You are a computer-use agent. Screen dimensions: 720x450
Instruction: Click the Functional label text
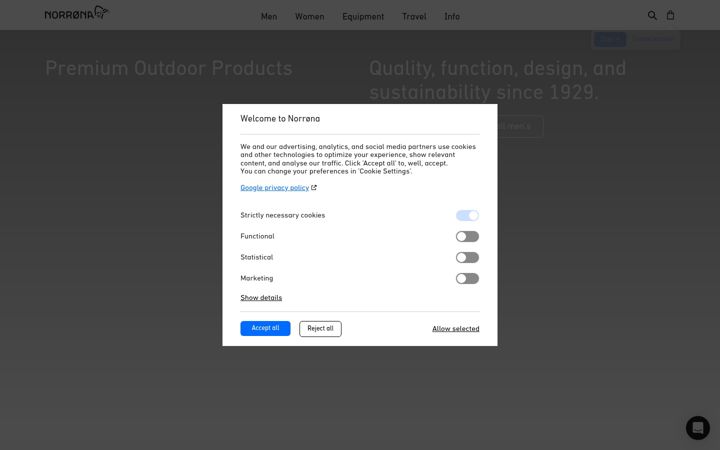click(x=257, y=236)
